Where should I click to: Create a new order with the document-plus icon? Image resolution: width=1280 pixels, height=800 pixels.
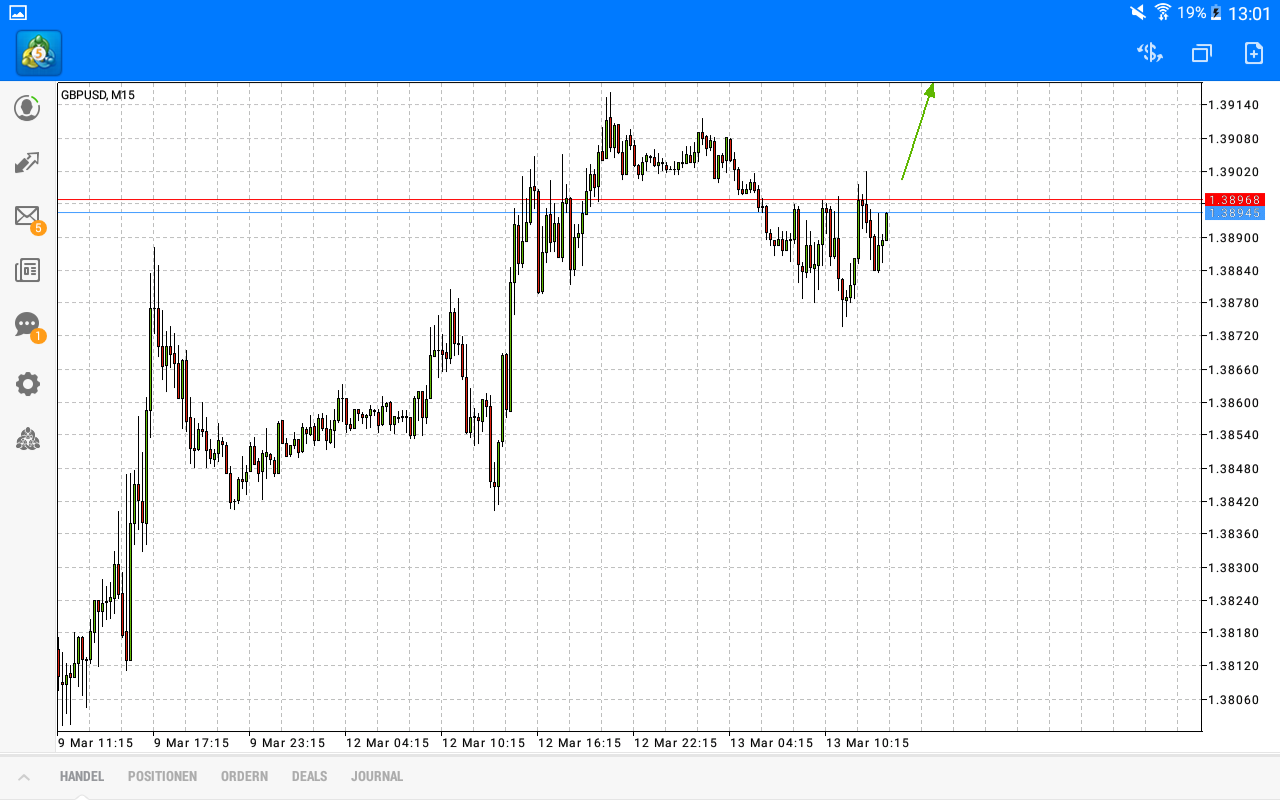click(x=1254, y=52)
